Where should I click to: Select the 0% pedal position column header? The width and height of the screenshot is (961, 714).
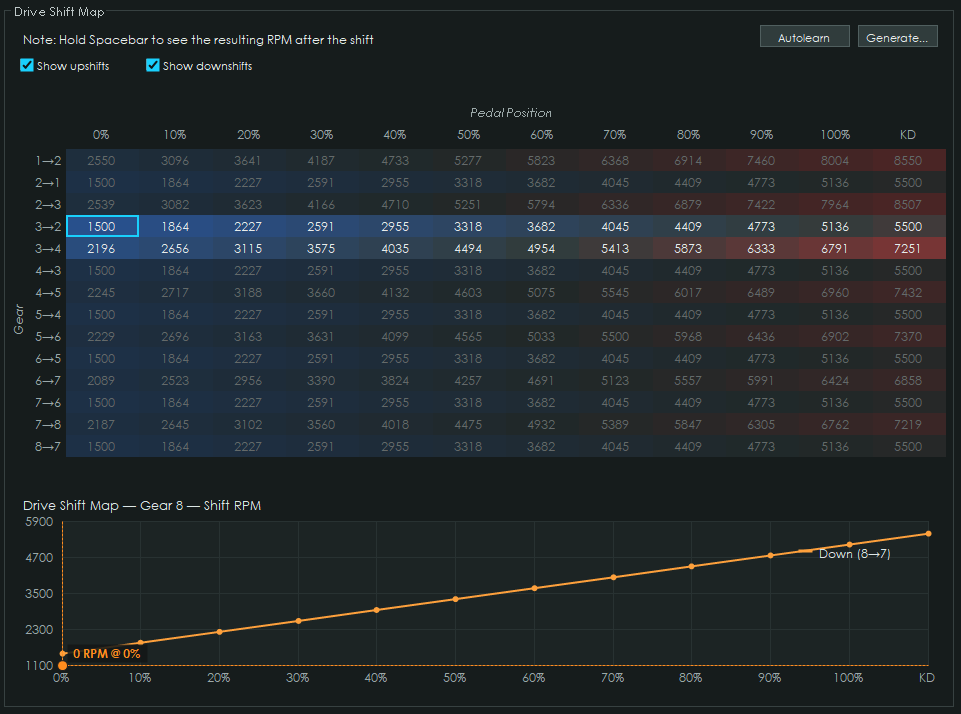click(x=101, y=135)
